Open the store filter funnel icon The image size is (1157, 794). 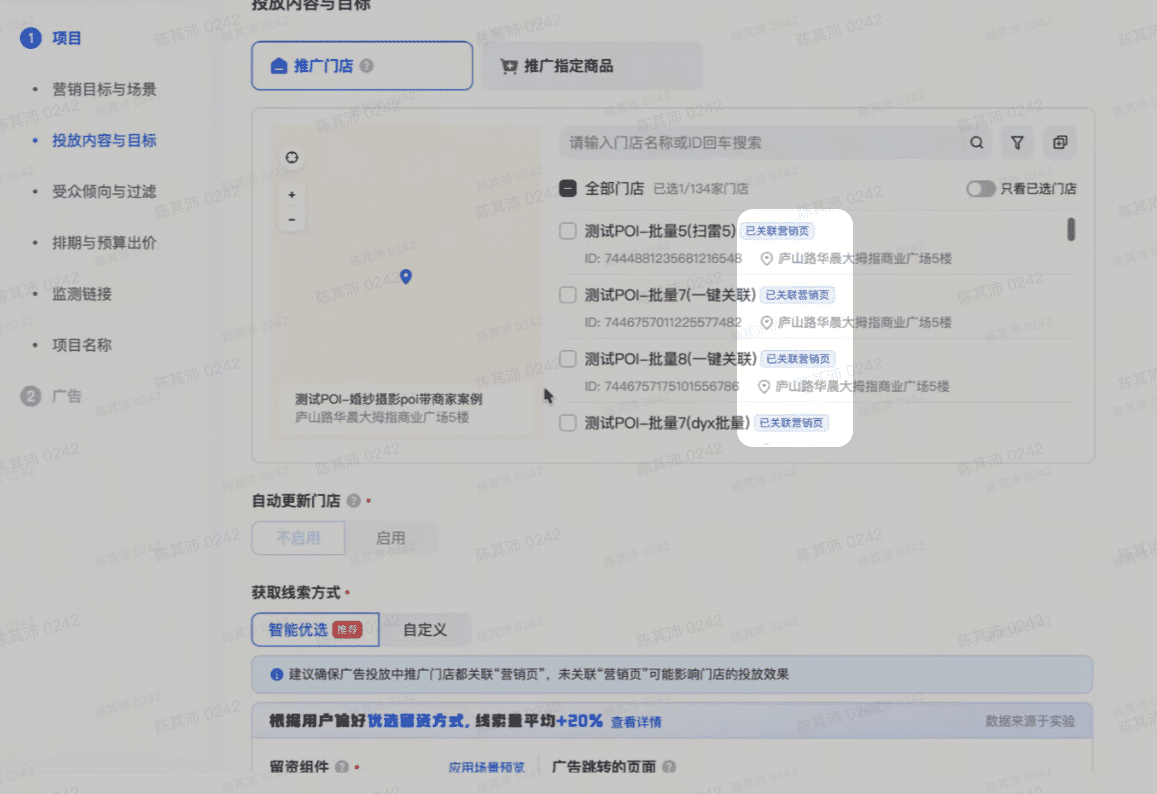(x=1017, y=143)
